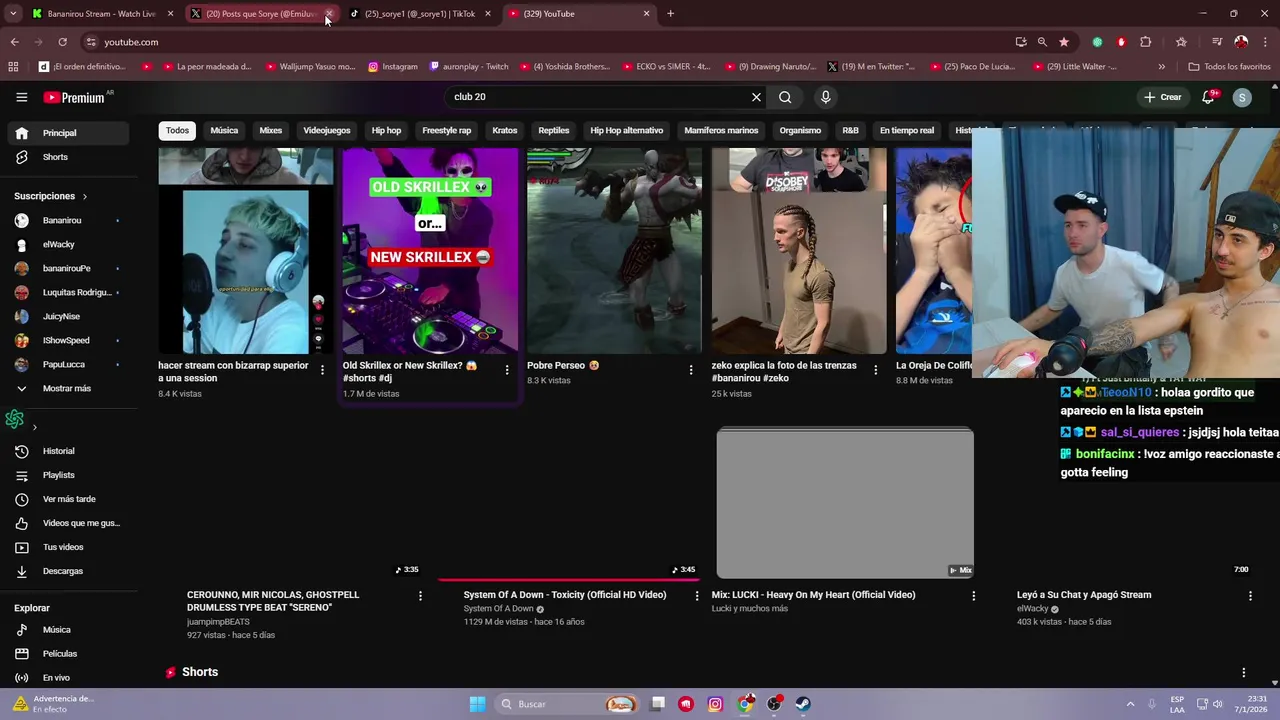Open the Windows Start button

pyautogui.click(x=478, y=704)
